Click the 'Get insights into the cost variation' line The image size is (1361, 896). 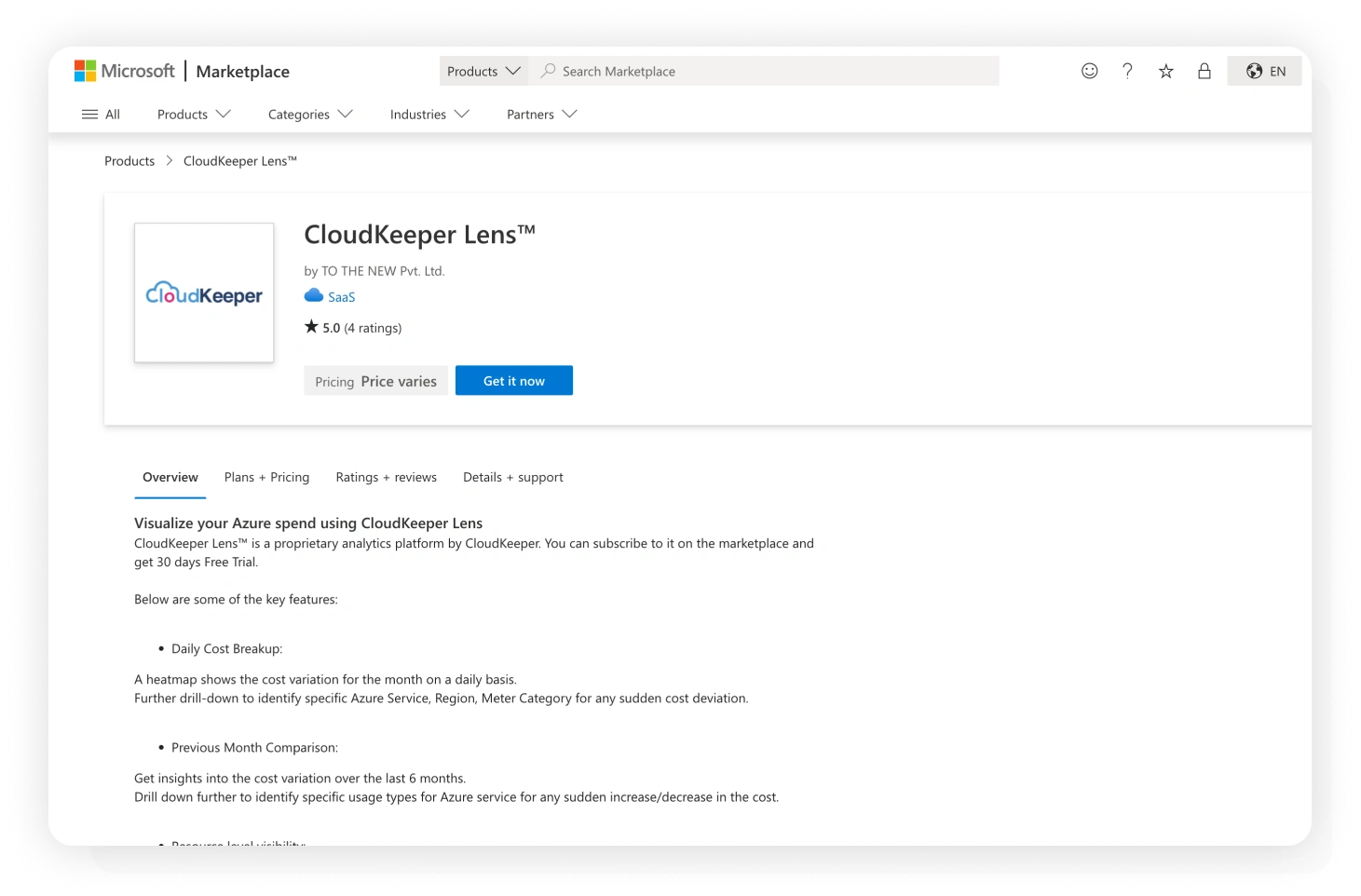point(300,779)
